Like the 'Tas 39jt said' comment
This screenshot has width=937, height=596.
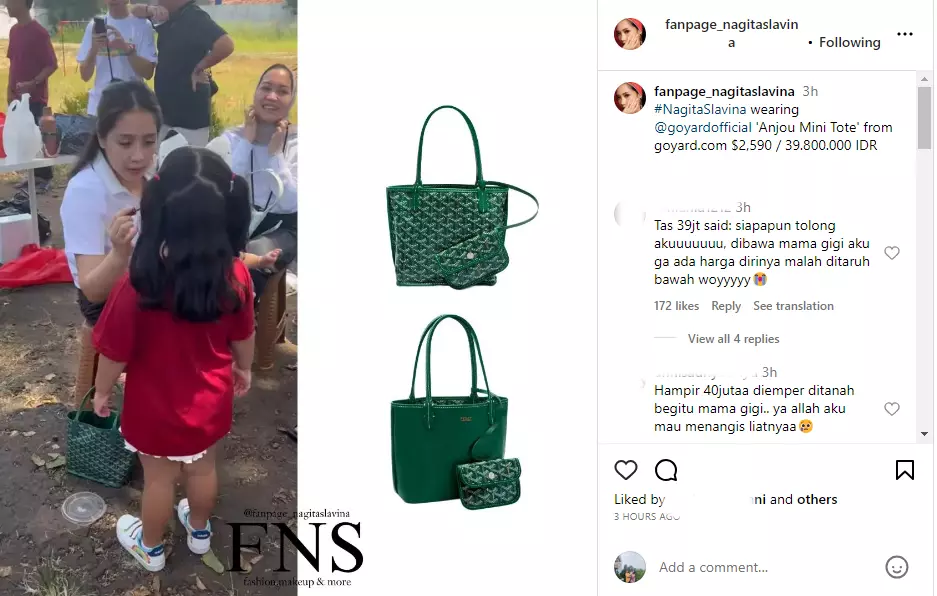[x=892, y=253]
